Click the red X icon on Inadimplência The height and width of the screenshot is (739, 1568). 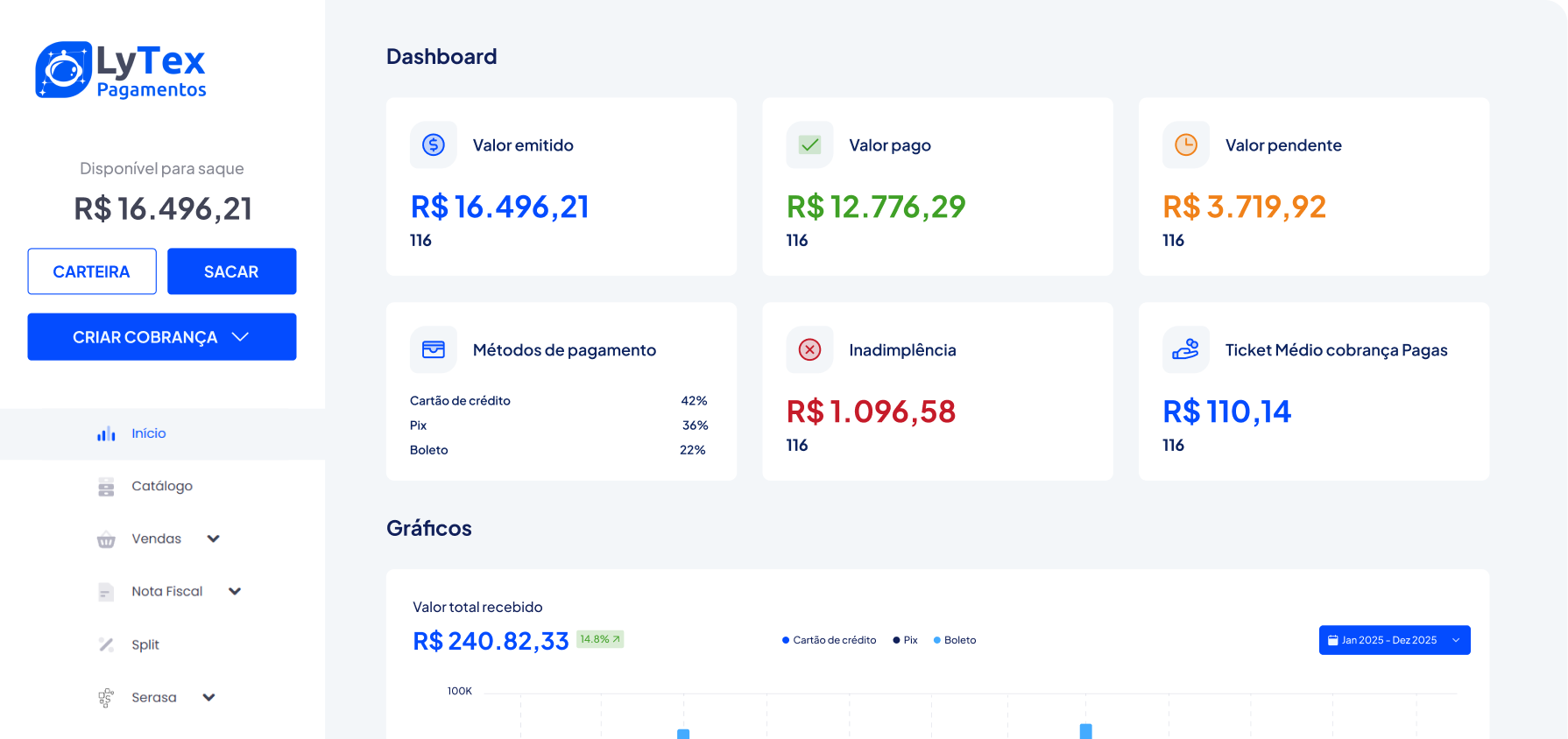tap(810, 349)
